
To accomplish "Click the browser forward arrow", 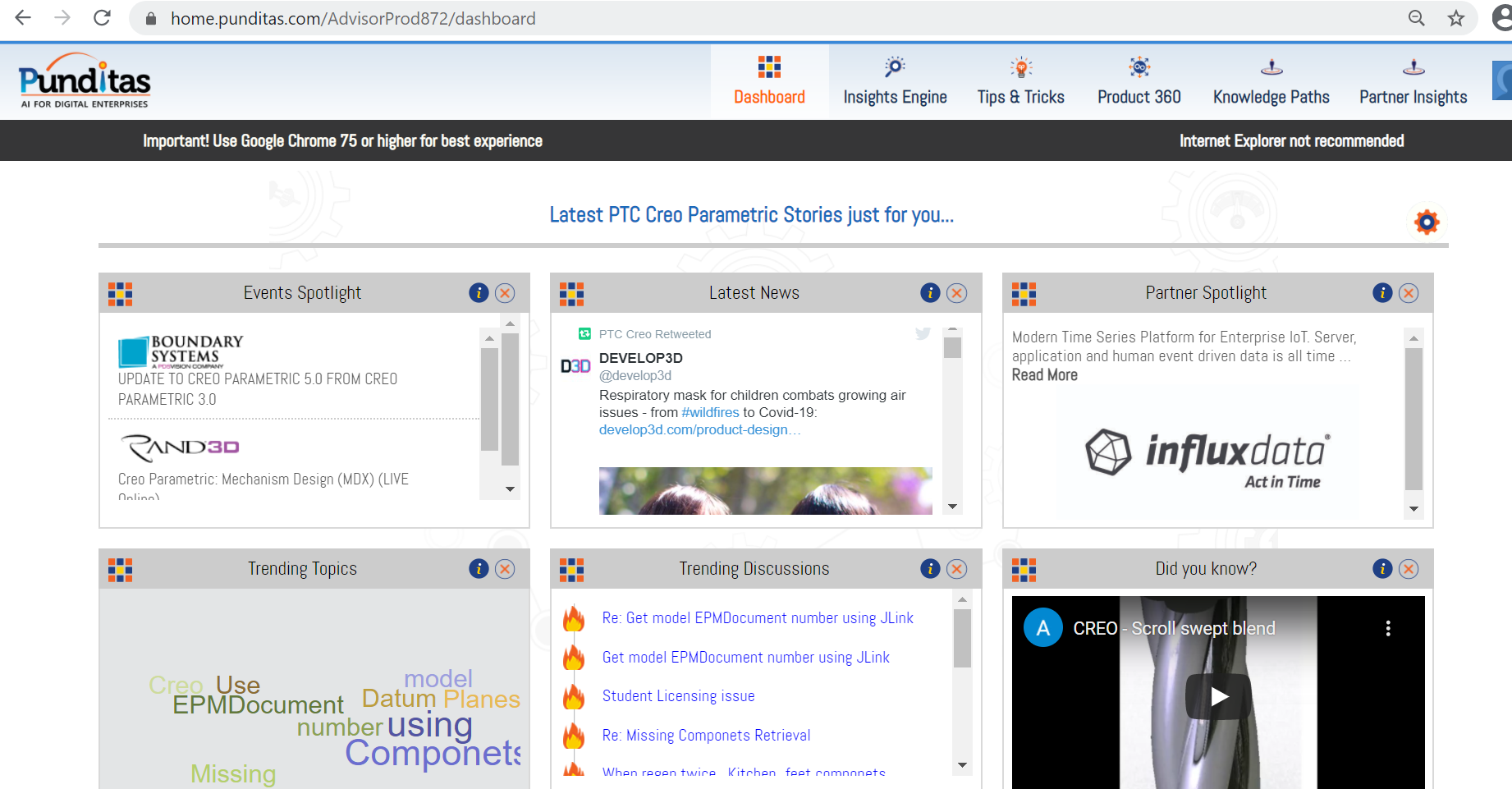I will pos(62,18).
